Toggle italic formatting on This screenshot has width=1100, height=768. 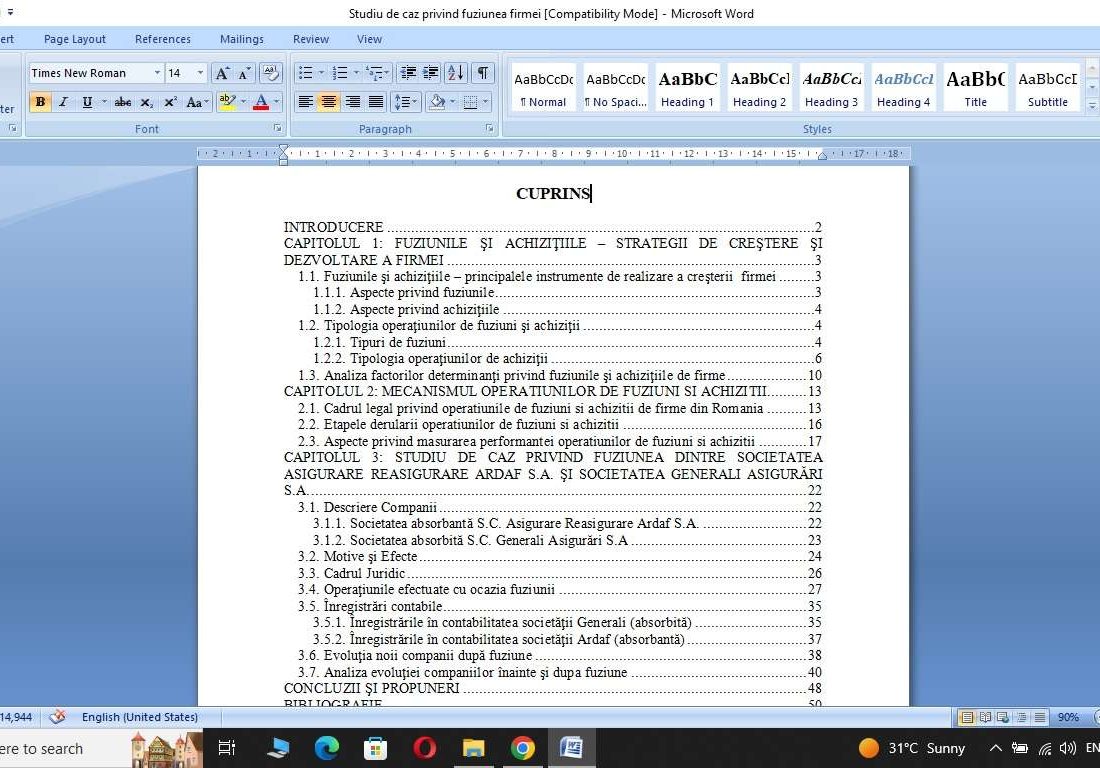(x=62, y=102)
